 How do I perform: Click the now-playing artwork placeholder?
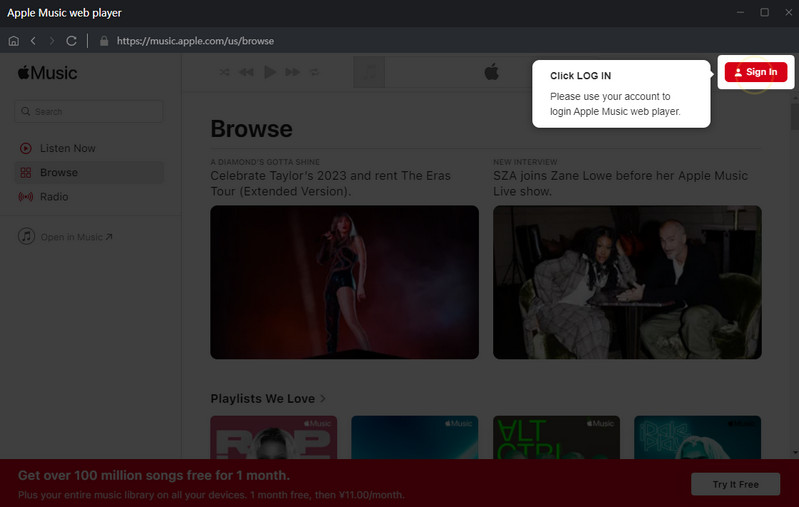pos(369,72)
